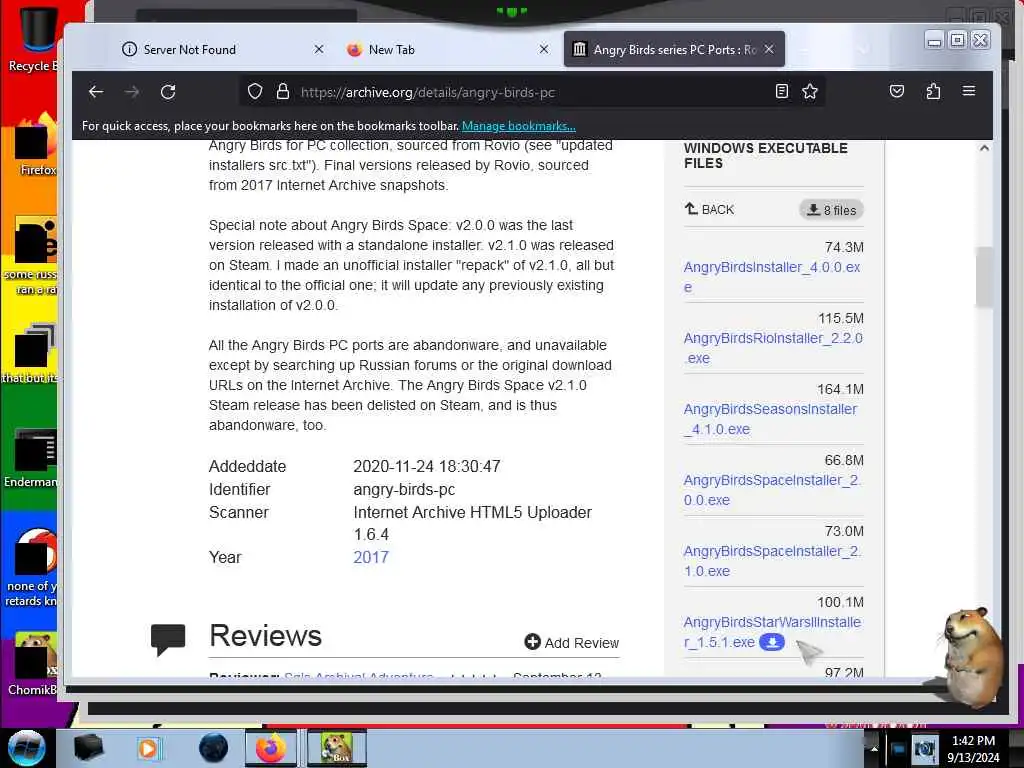
Task: Click the monitor tray icon
Action: pos(899,749)
